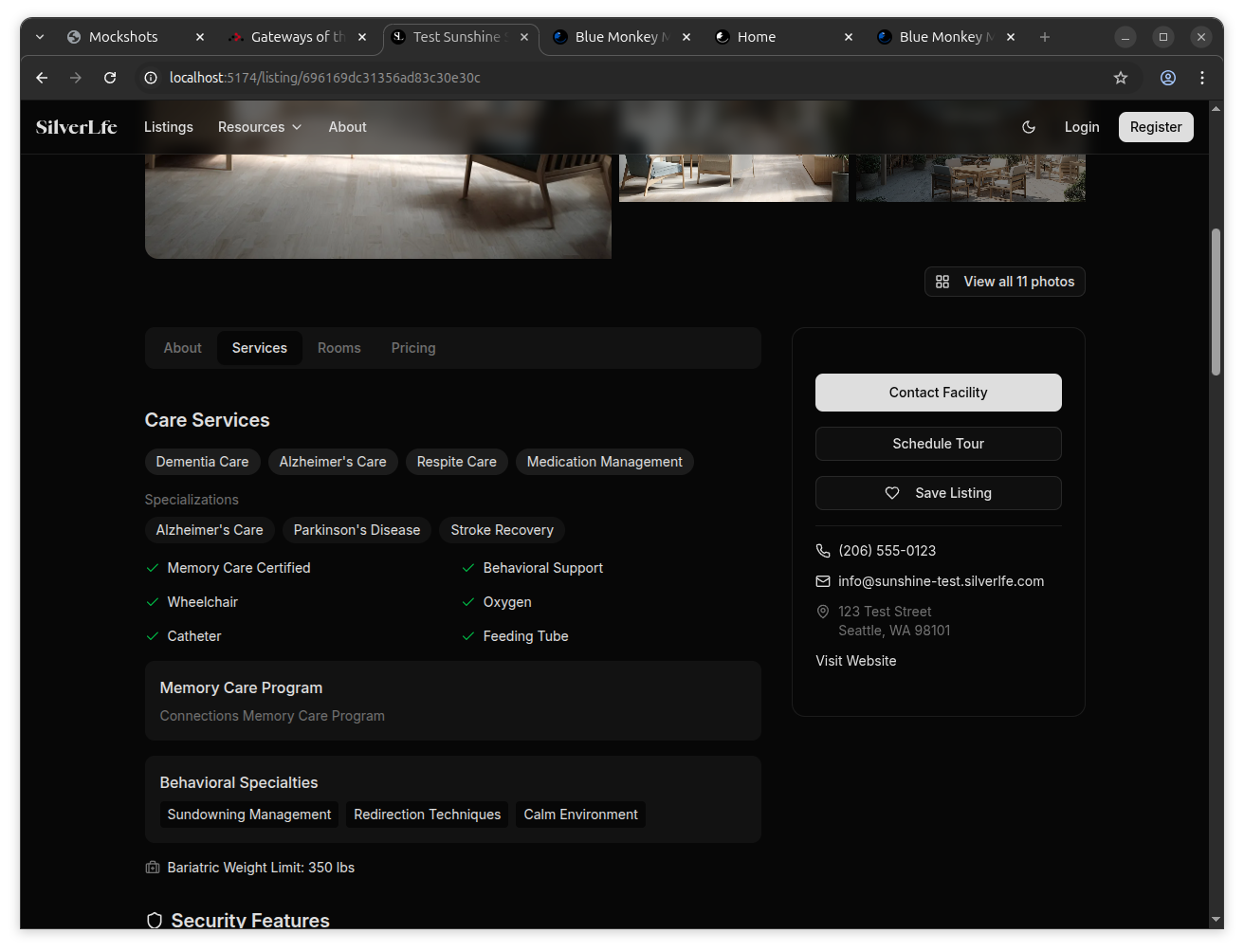Viewport: 1244px width, 952px height.
Task: Click the page vertical scrollbar
Action: coord(1217,303)
